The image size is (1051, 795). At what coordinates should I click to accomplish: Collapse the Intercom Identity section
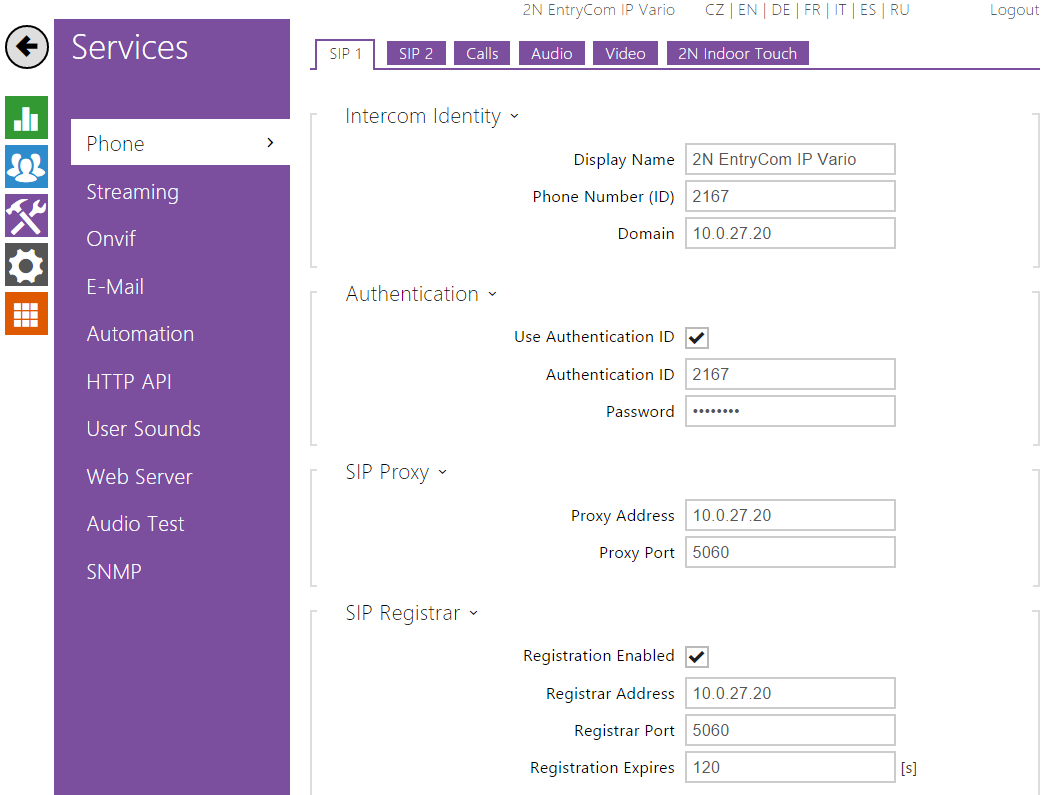point(431,117)
